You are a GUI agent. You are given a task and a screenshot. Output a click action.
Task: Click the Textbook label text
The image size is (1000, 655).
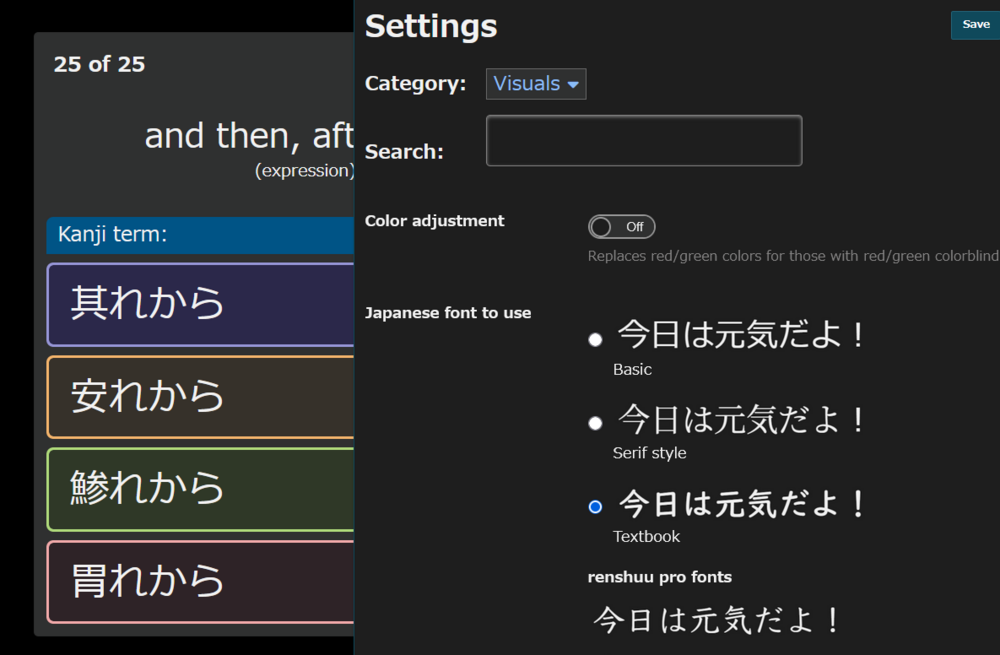[646, 537]
